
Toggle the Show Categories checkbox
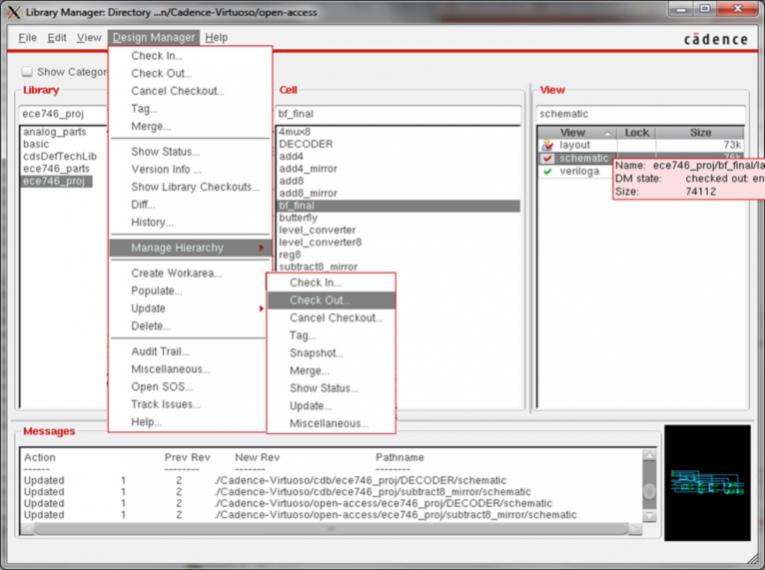click(x=27, y=72)
